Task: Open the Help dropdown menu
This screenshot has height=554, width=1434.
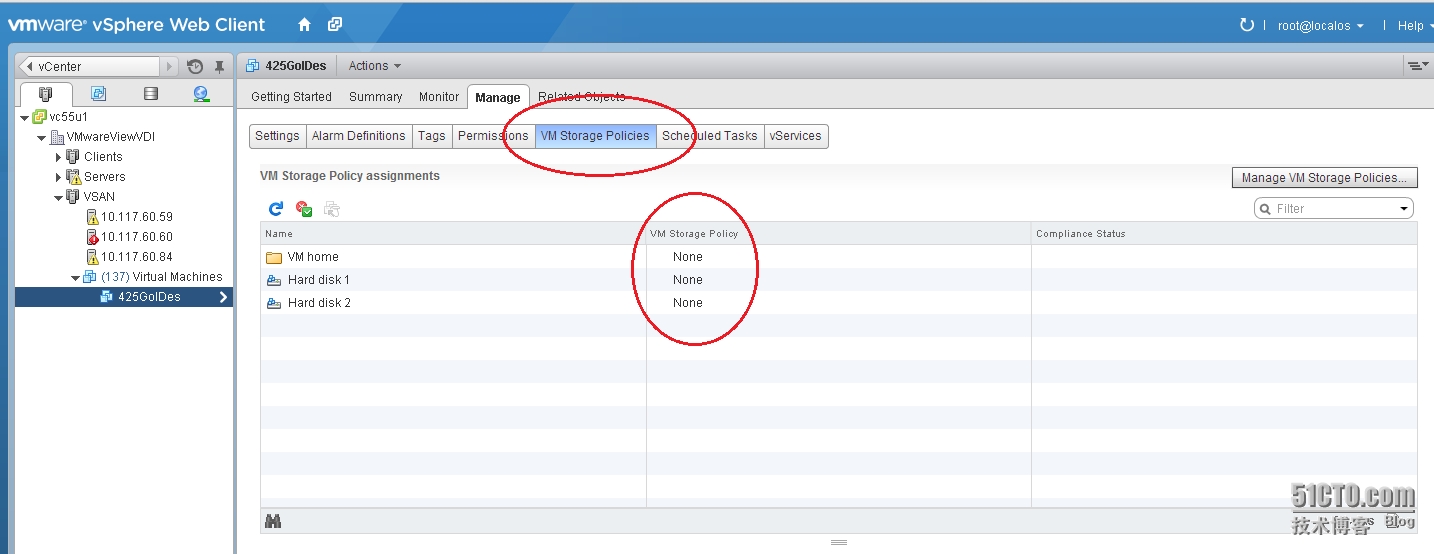Action: click(x=1415, y=26)
